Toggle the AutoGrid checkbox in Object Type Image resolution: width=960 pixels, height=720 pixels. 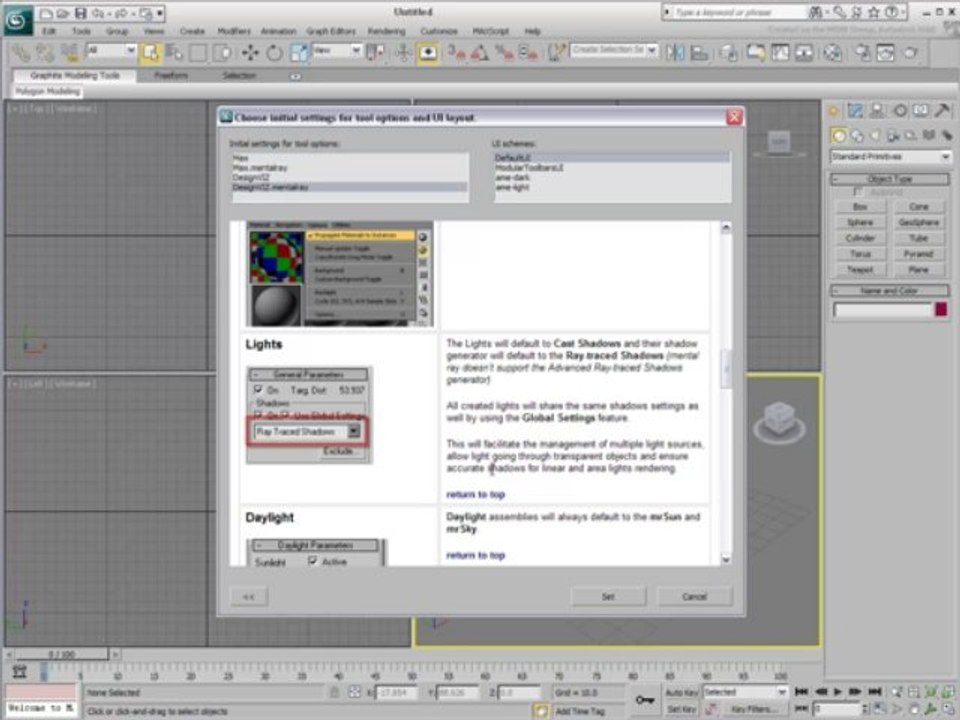(858, 192)
